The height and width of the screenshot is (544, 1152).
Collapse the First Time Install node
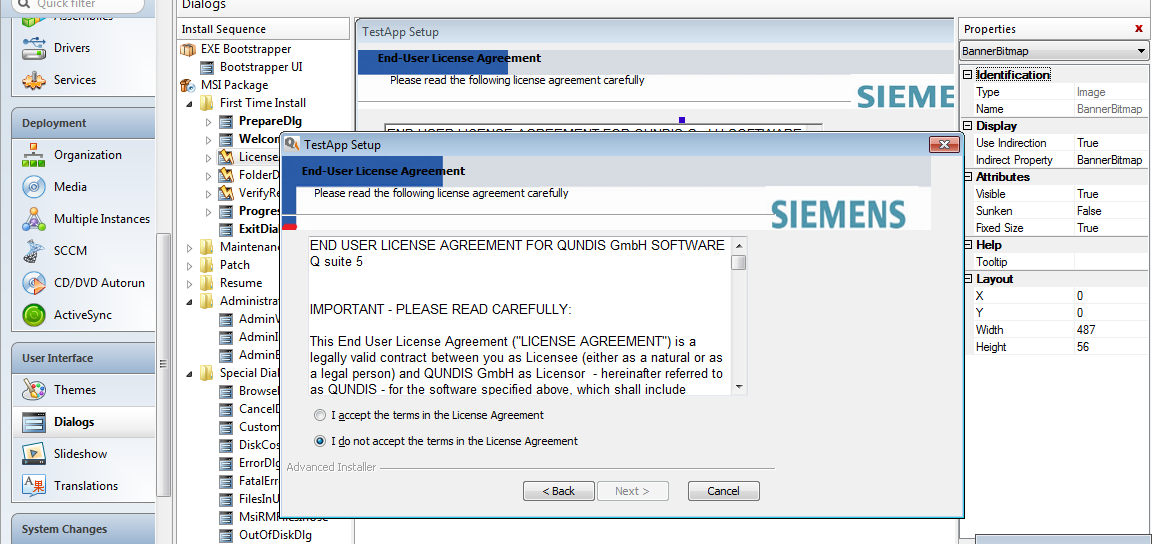[x=190, y=103]
